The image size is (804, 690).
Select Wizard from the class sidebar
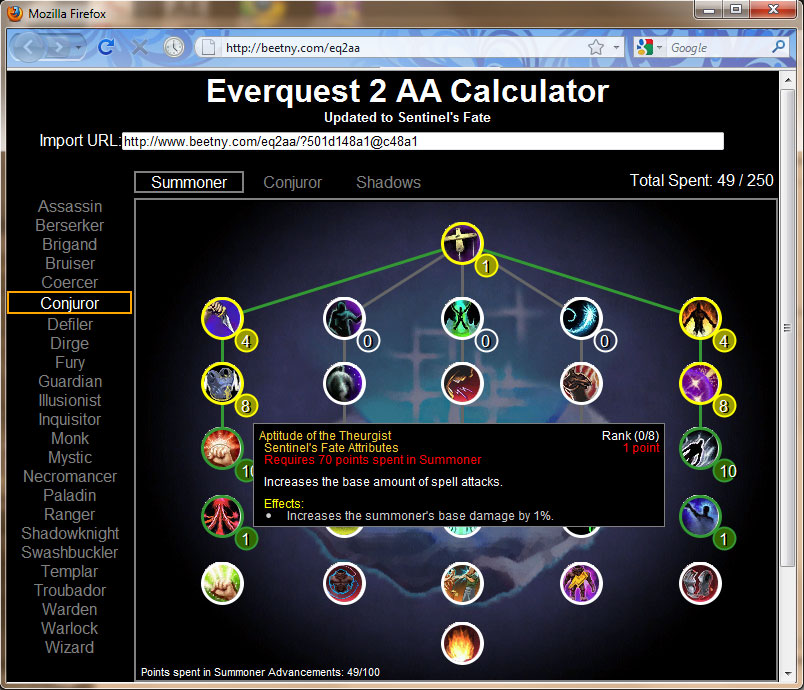[69, 647]
